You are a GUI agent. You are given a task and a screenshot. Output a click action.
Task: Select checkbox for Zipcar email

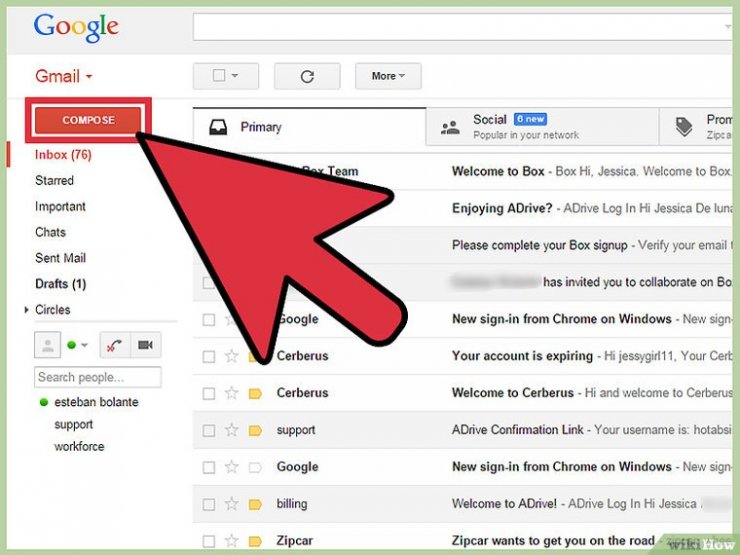(x=209, y=541)
